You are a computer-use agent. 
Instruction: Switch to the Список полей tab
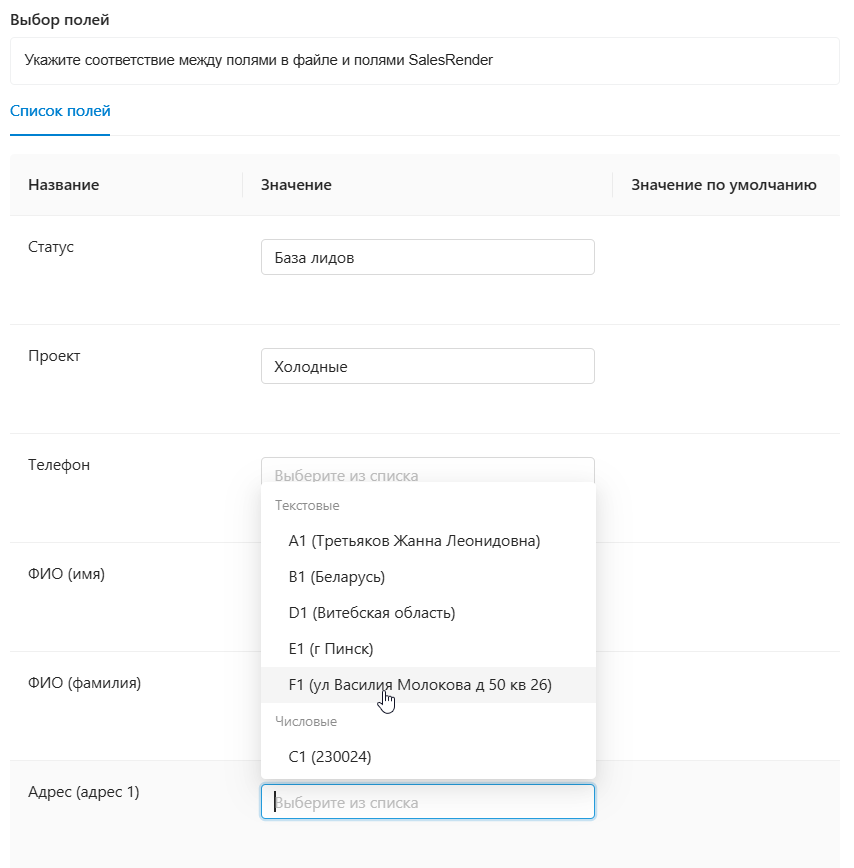(x=60, y=111)
